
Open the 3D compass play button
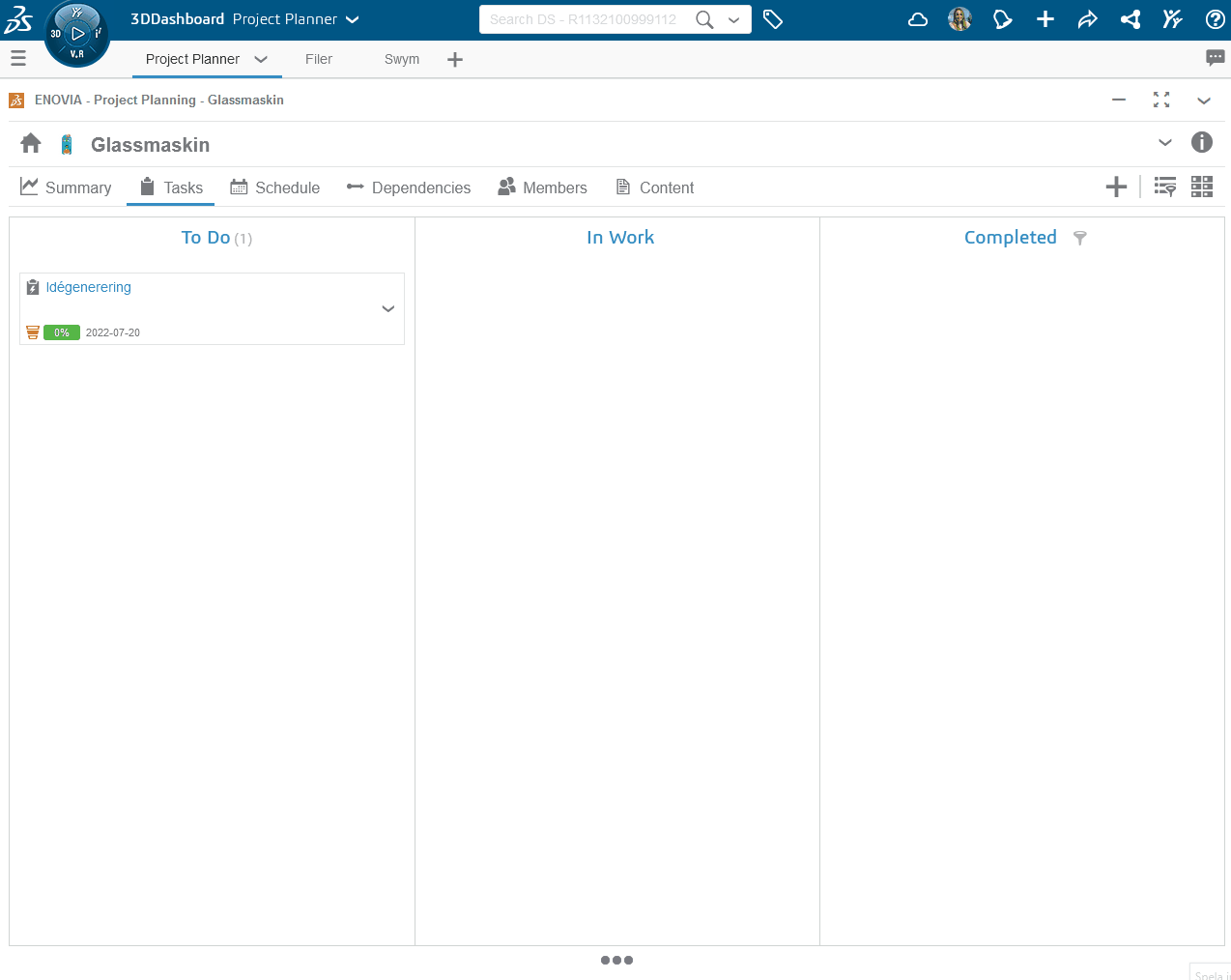pos(77,34)
